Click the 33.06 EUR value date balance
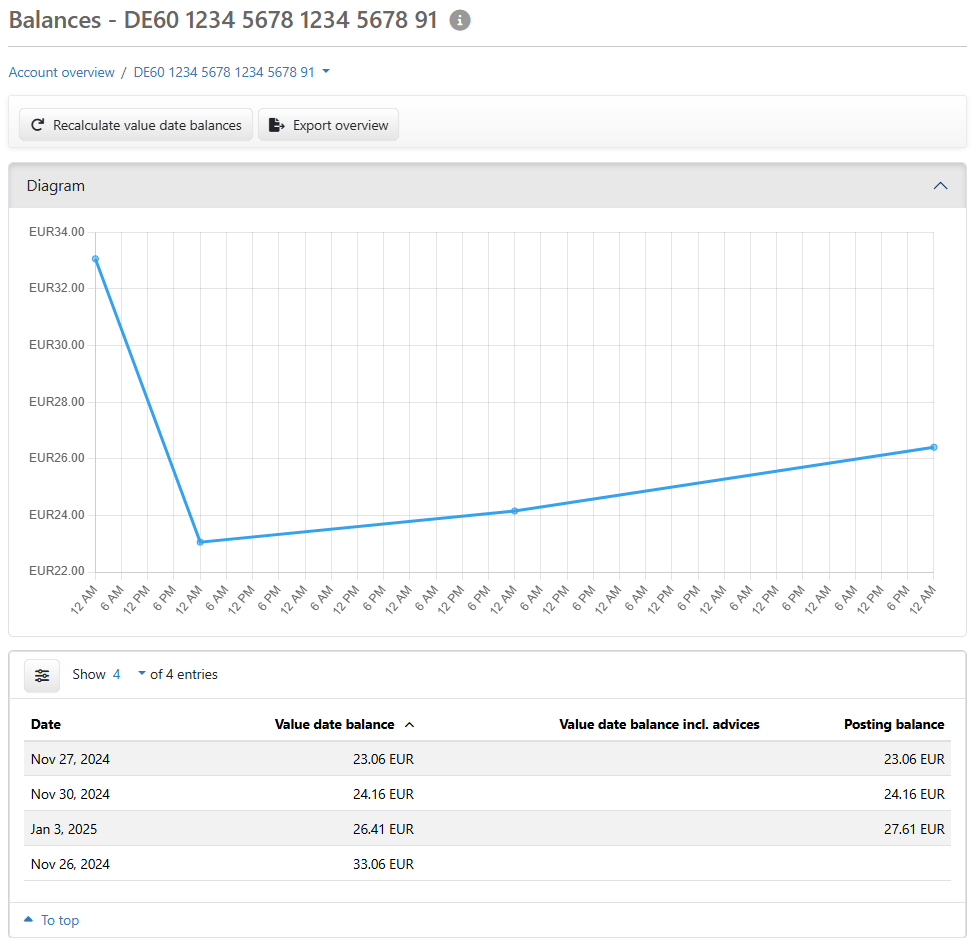This screenshot has height=945, width=977. point(383,864)
